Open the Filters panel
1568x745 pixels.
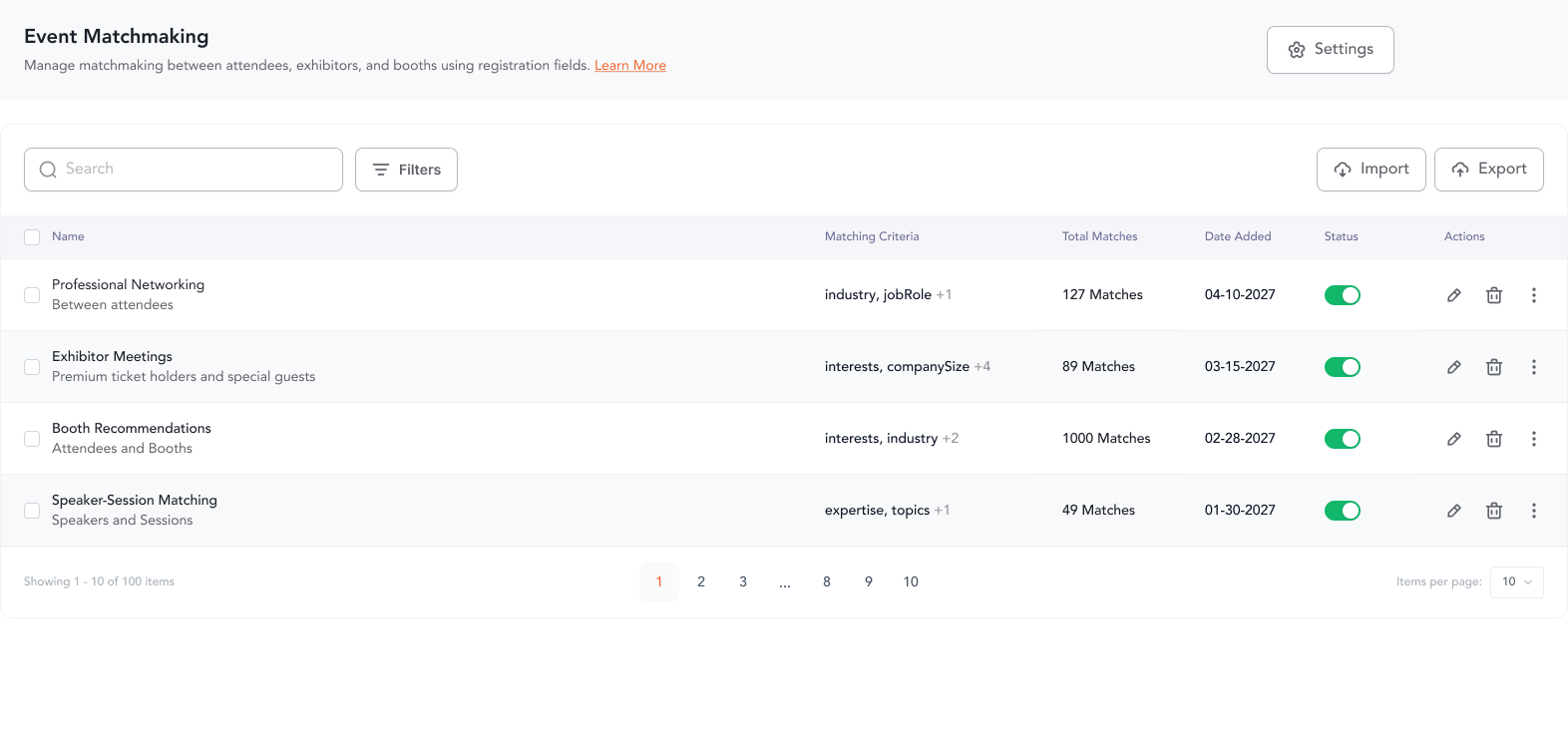[x=406, y=170]
